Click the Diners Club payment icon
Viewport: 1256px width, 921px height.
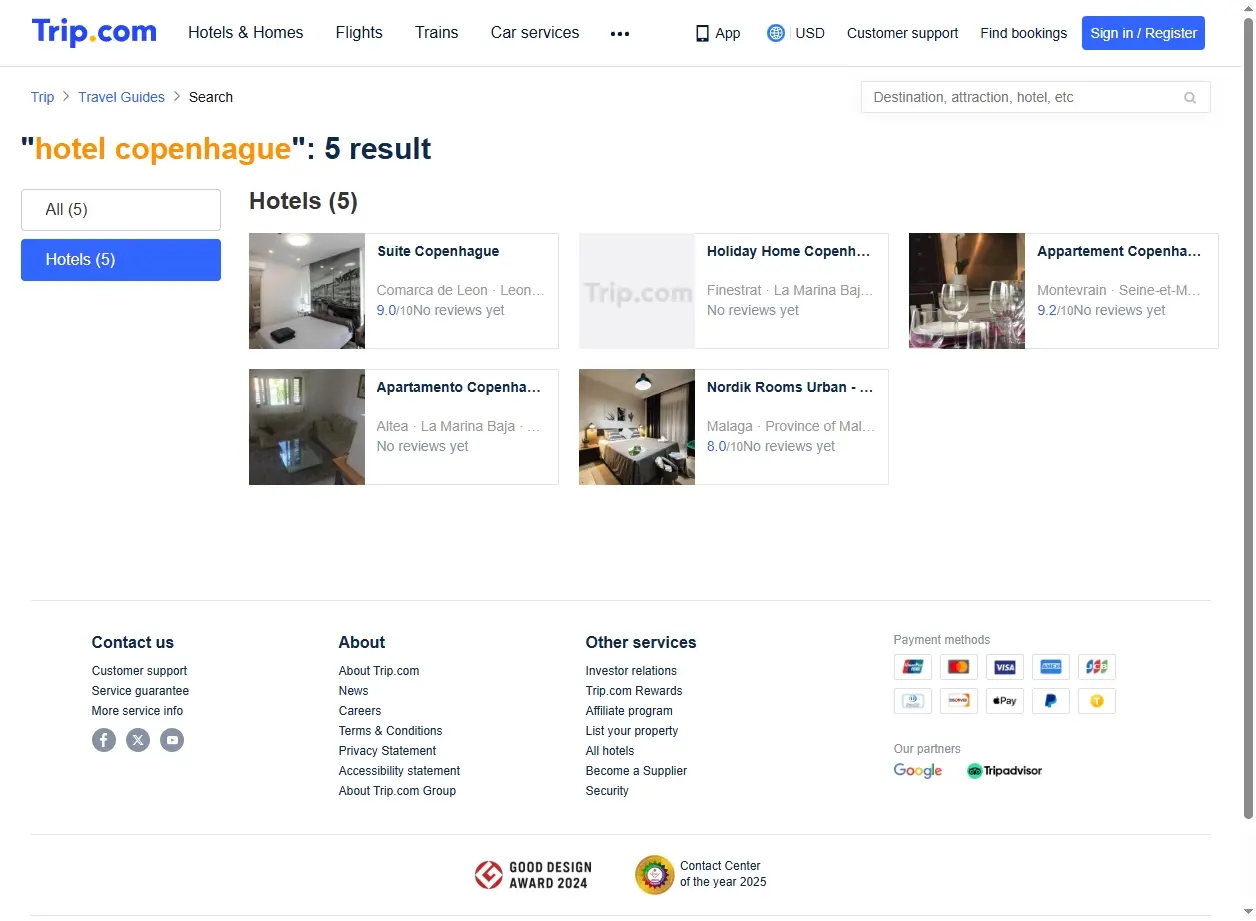913,701
